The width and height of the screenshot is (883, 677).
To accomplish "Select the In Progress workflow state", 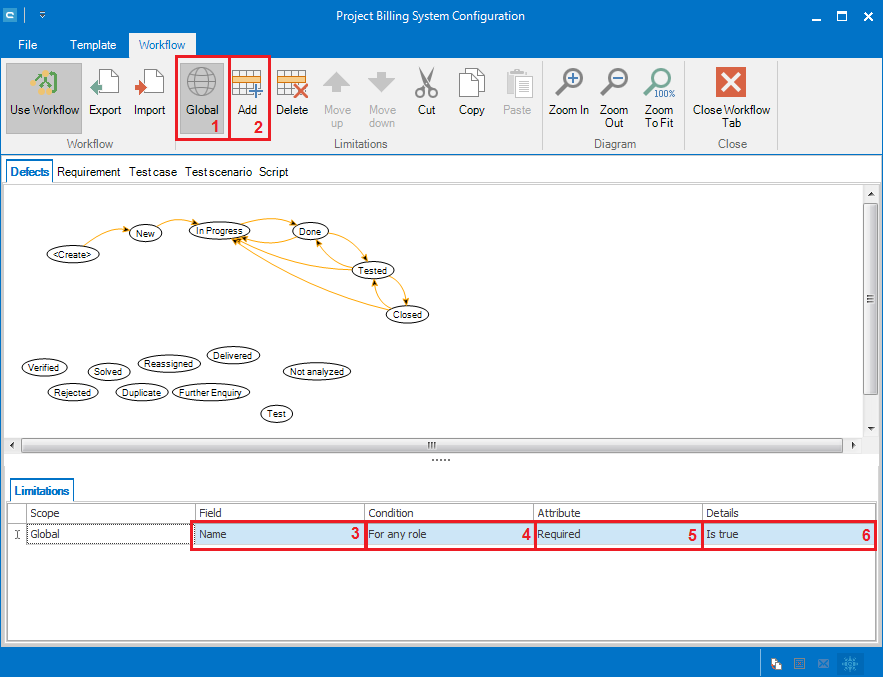I will [219, 231].
